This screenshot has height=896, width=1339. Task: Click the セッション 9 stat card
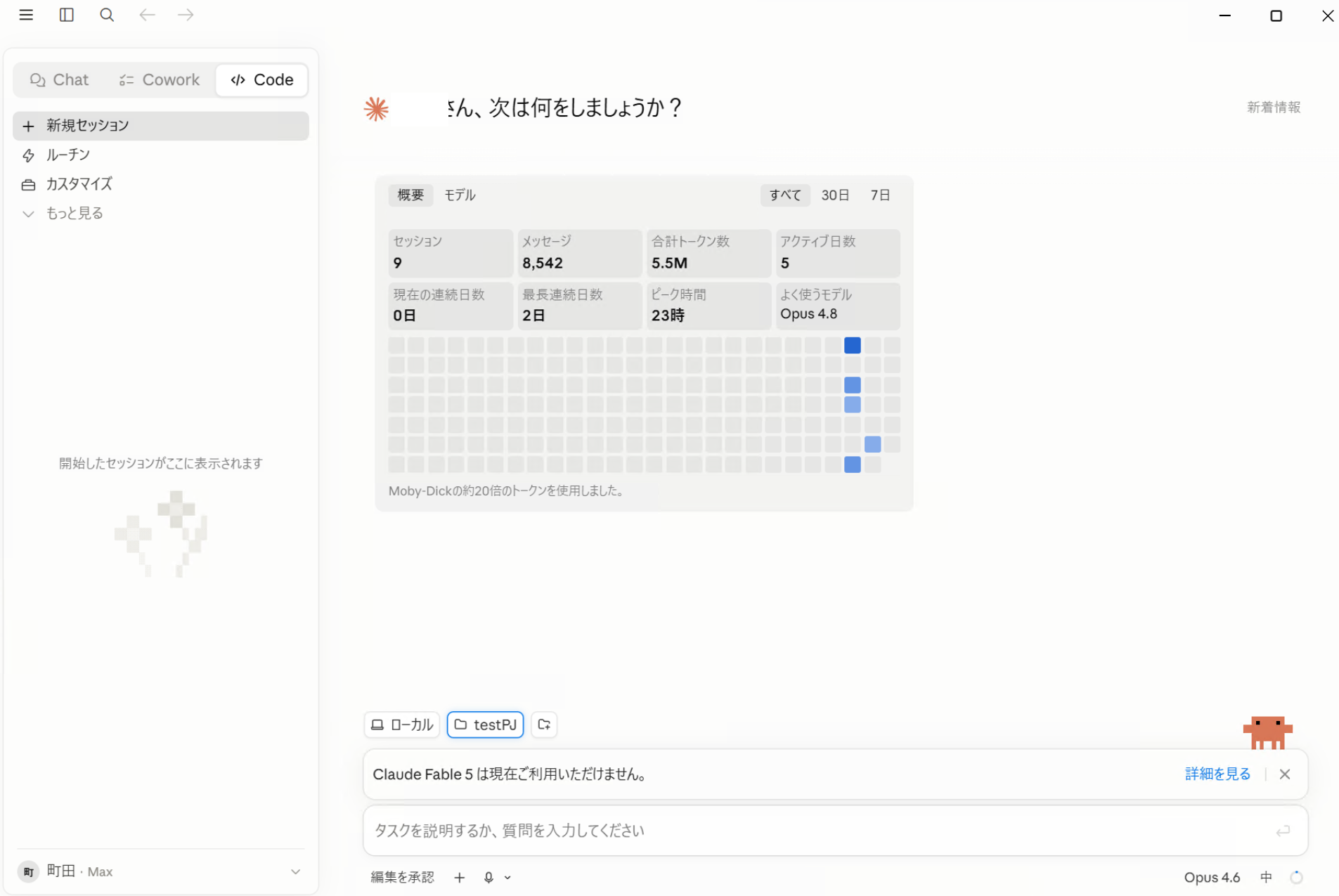point(451,253)
